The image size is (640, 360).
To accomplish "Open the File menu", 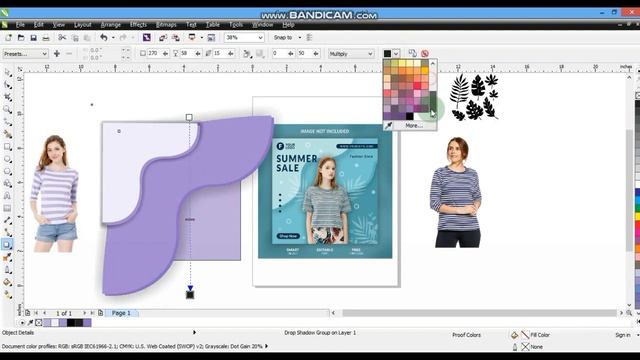I will coord(20,24).
